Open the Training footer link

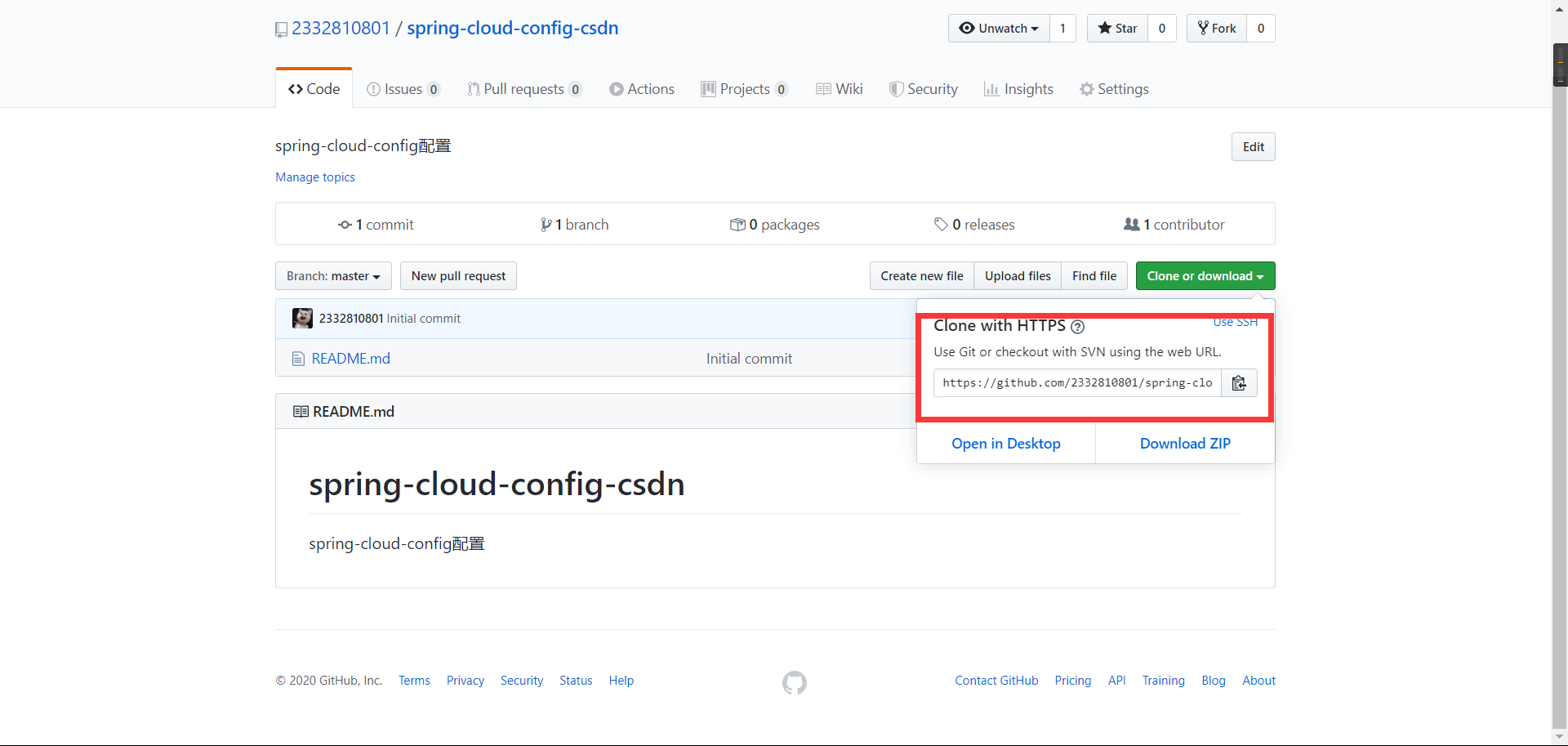(x=1164, y=681)
